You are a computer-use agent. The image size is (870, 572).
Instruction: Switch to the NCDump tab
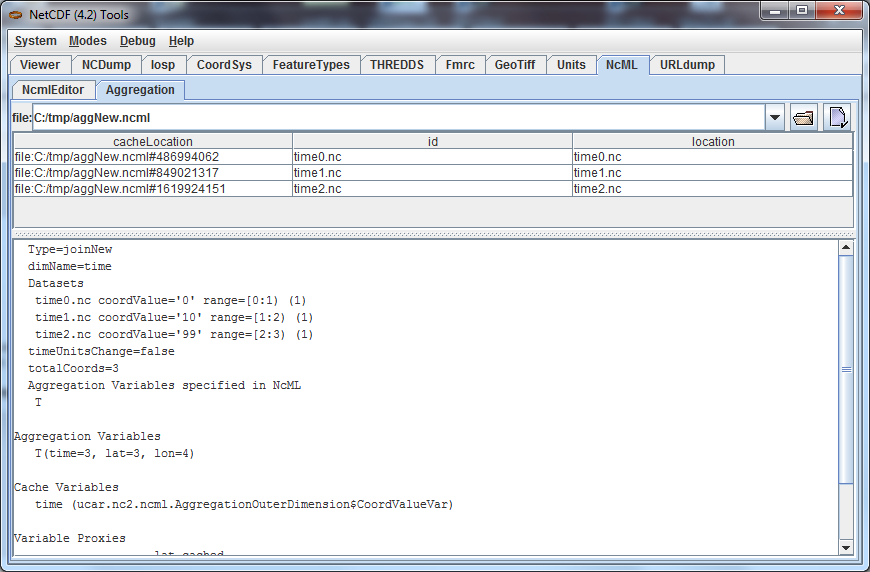click(106, 65)
